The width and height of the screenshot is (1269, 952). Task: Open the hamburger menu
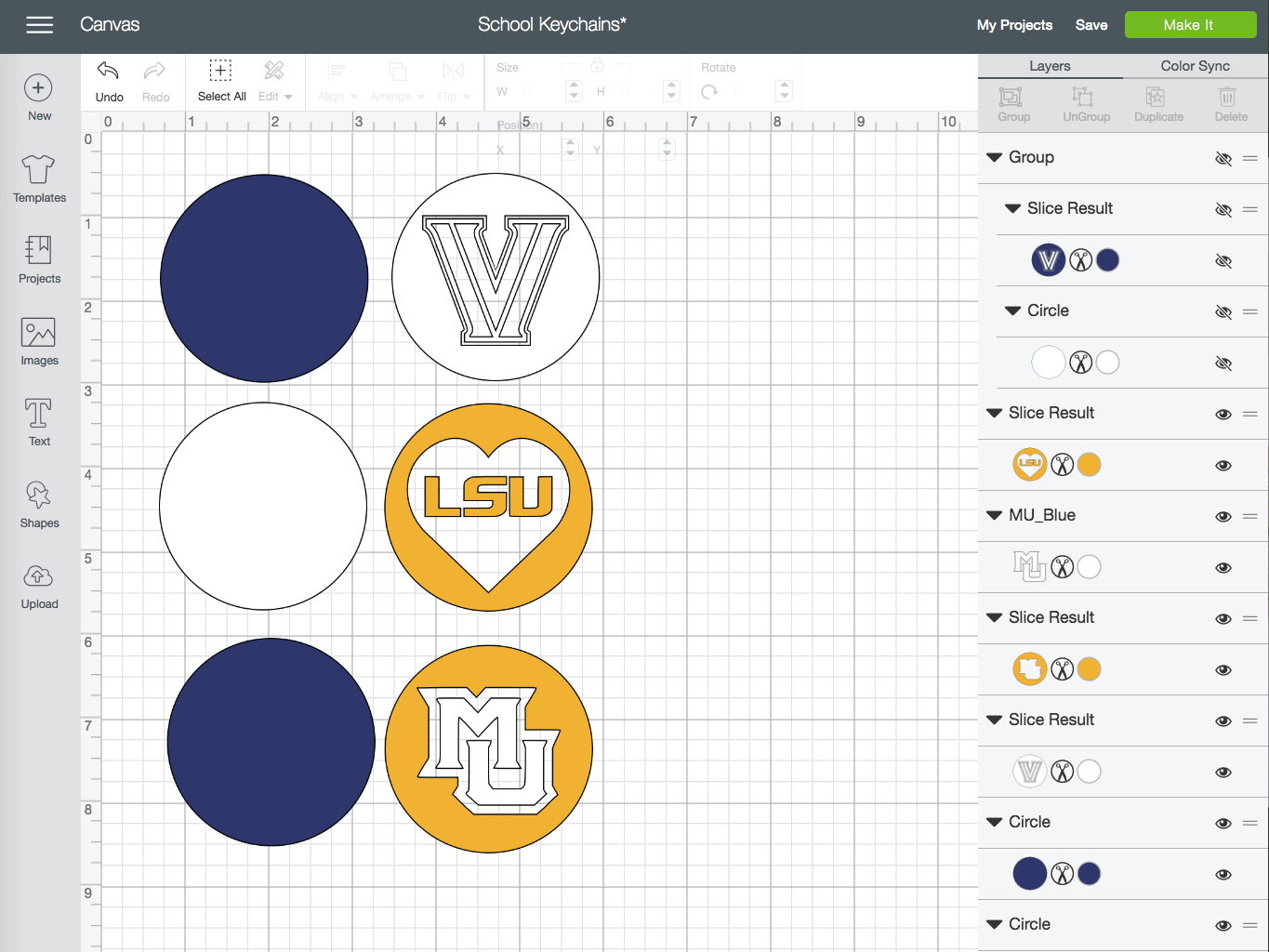point(39,25)
